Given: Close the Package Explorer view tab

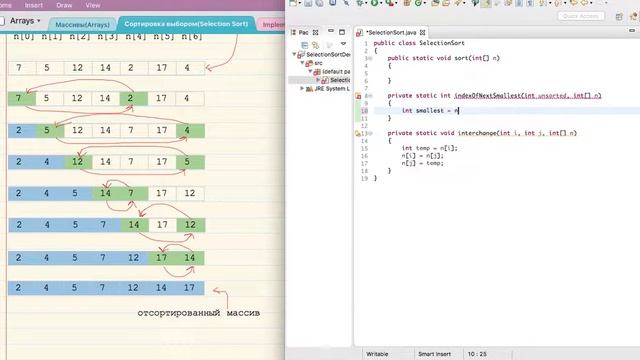Looking at the screenshot, I should pos(316,32).
